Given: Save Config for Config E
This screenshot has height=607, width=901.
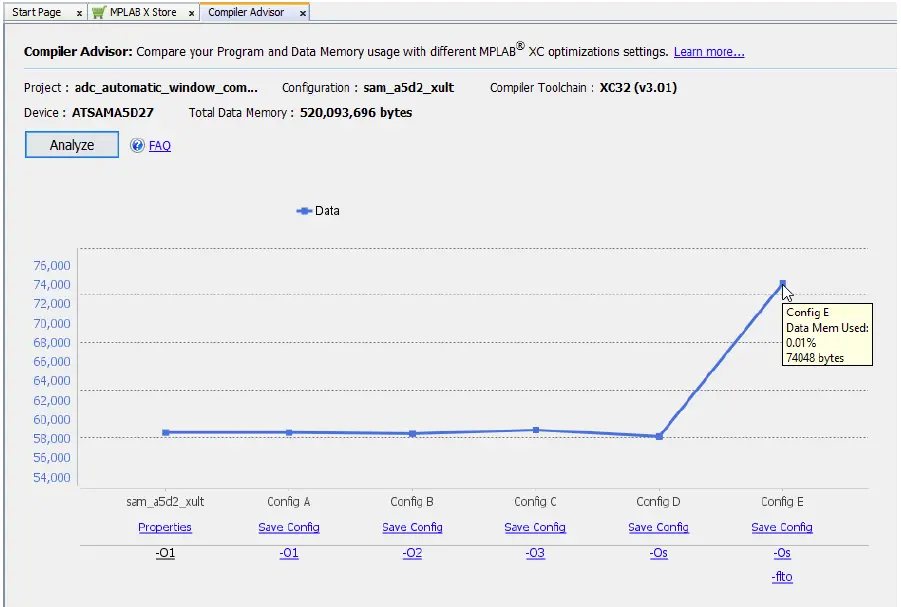Looking at the screenshot, I should tap(782, 527).
